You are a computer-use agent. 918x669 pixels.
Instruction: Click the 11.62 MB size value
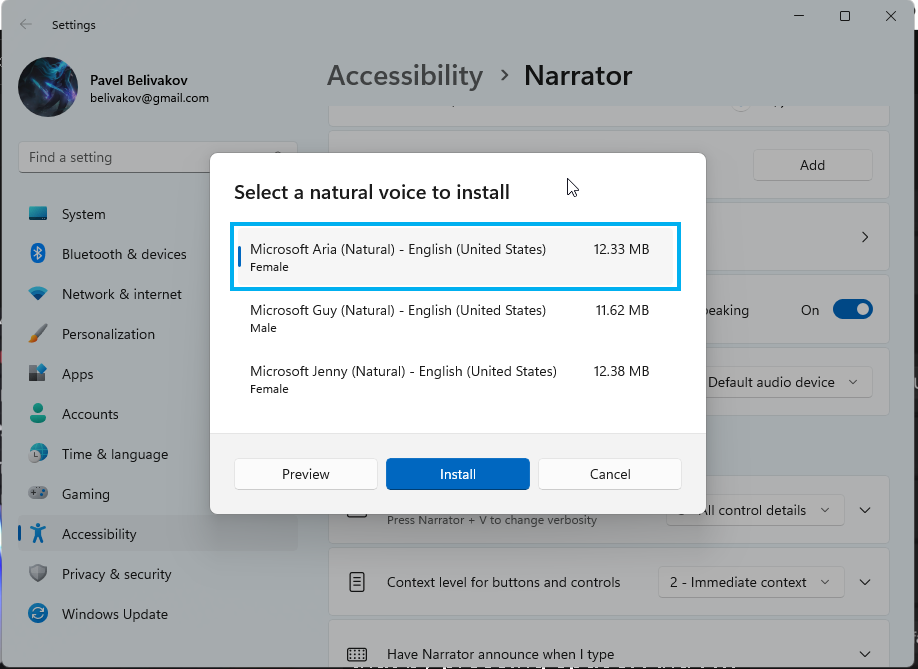click(622, 310)
